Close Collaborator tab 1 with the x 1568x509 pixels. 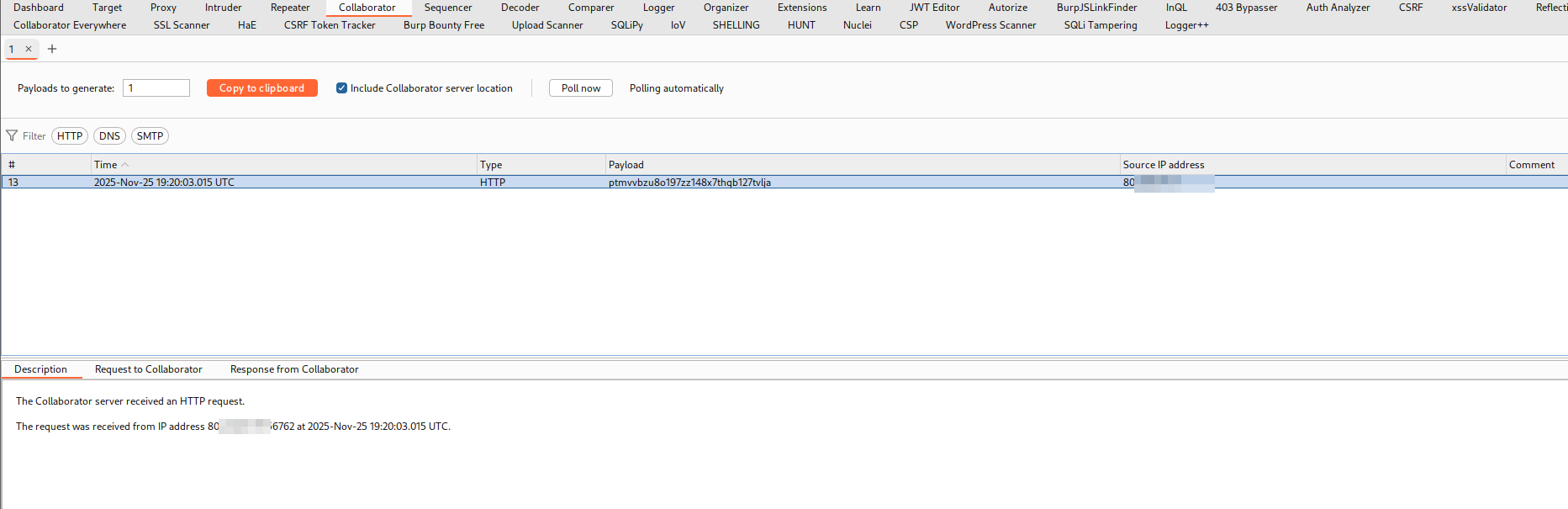[29, 49]
